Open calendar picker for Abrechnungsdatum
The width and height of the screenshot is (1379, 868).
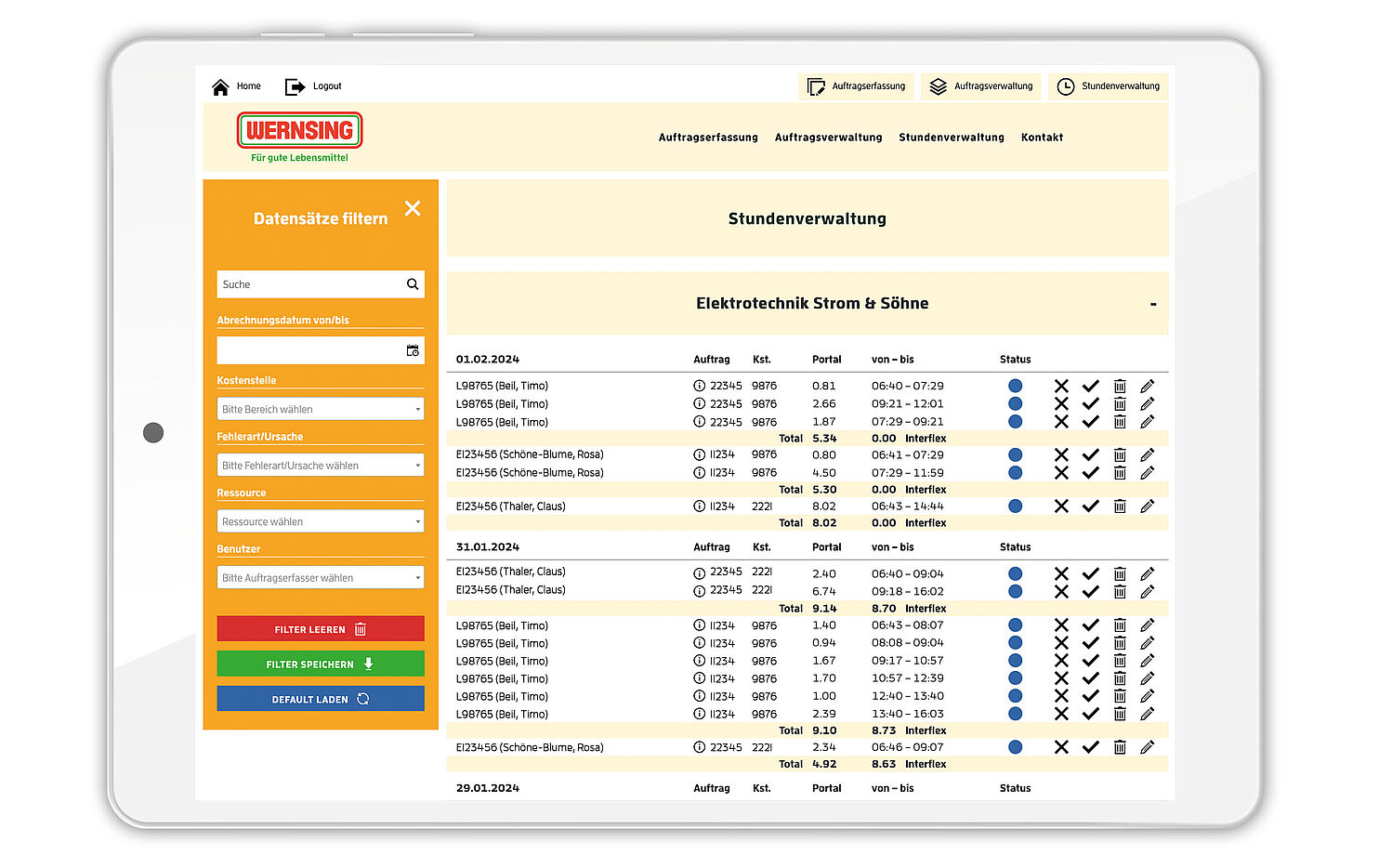coord(413,350)
